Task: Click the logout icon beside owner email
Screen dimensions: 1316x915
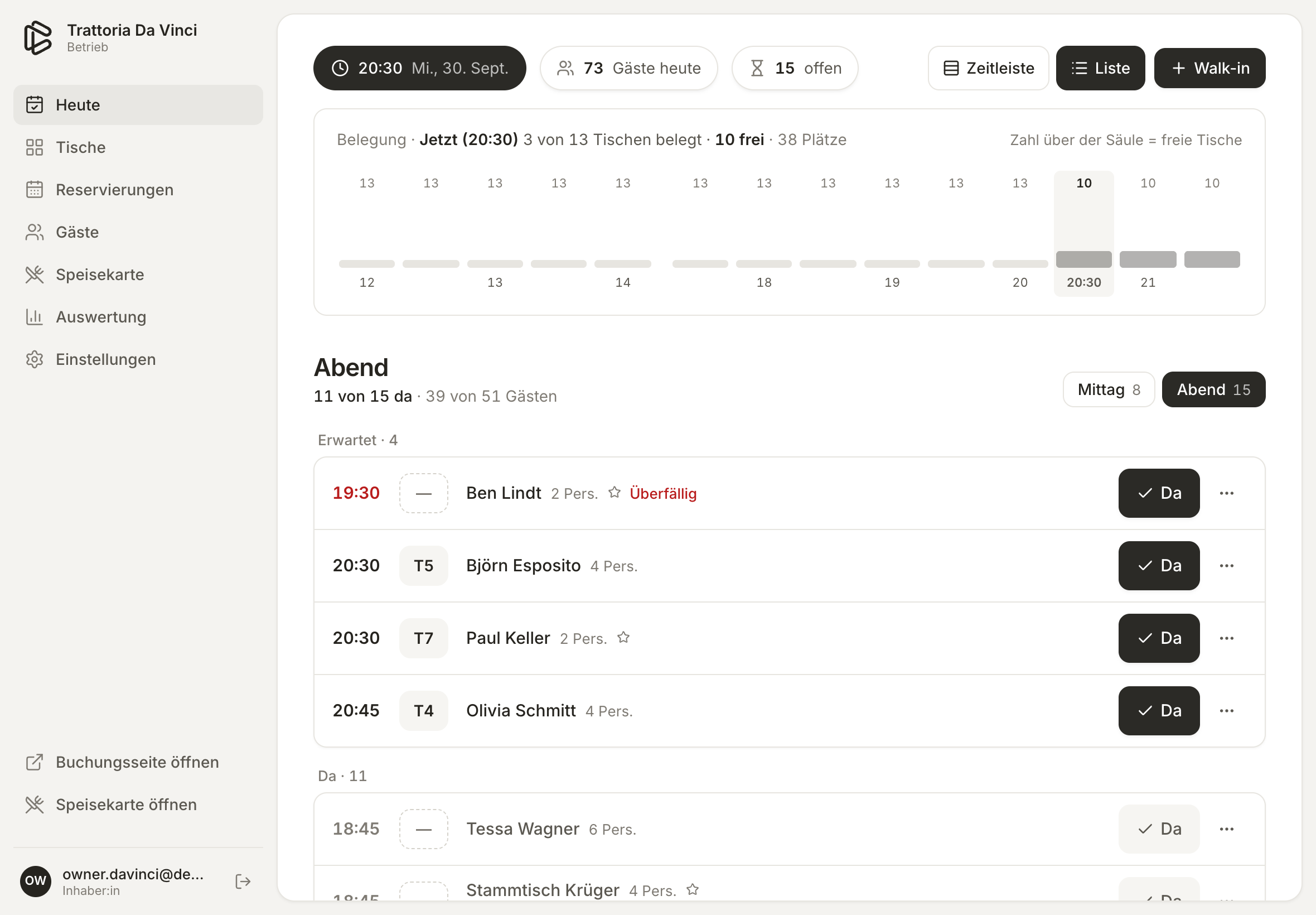Action: [x=243, y=881]
